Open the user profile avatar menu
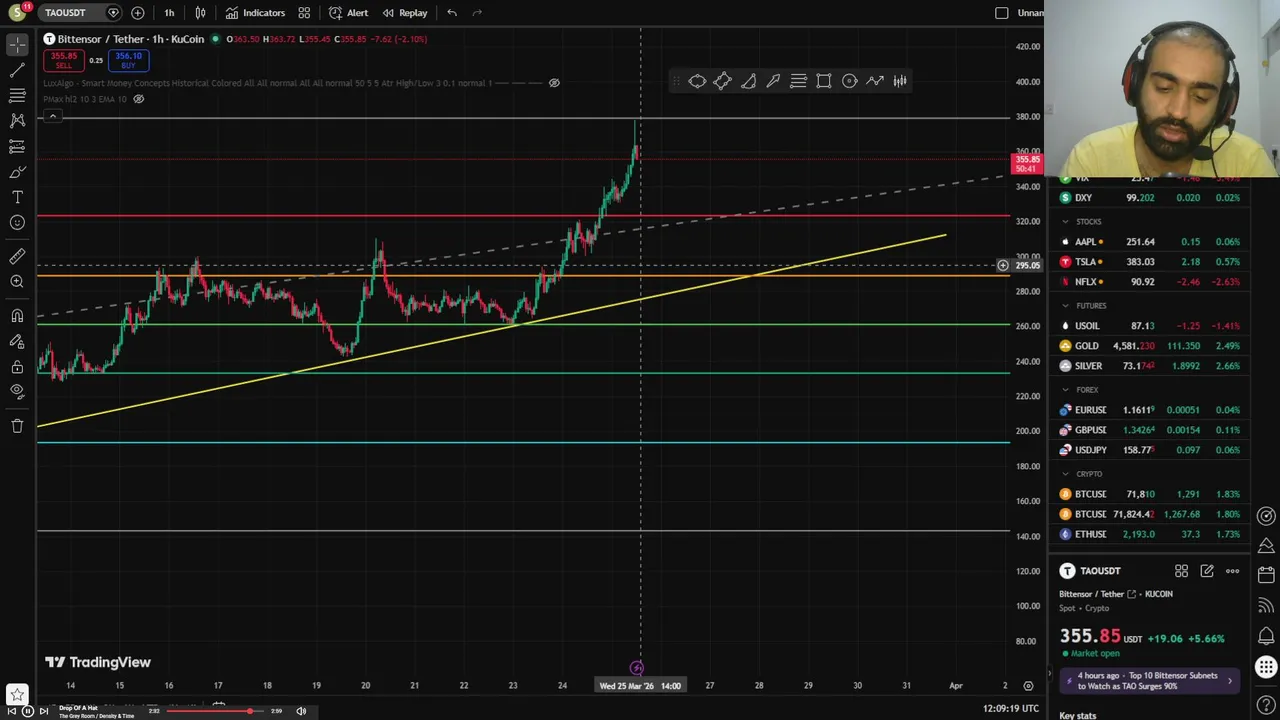 [17, 13]
